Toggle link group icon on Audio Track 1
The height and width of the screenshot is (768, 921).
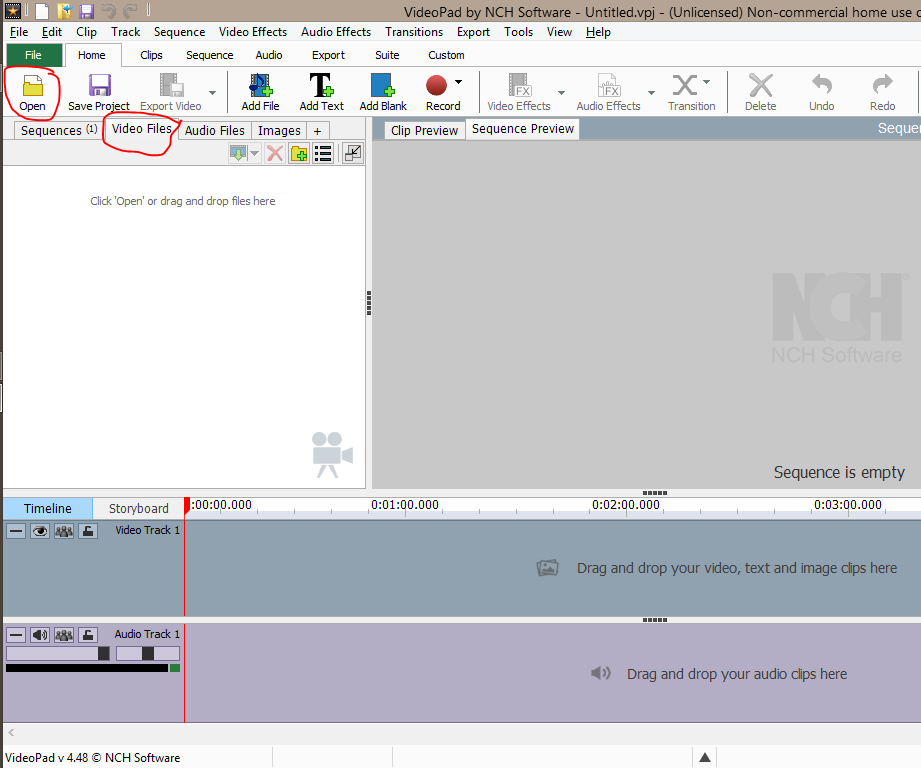(x=64, y=635)
